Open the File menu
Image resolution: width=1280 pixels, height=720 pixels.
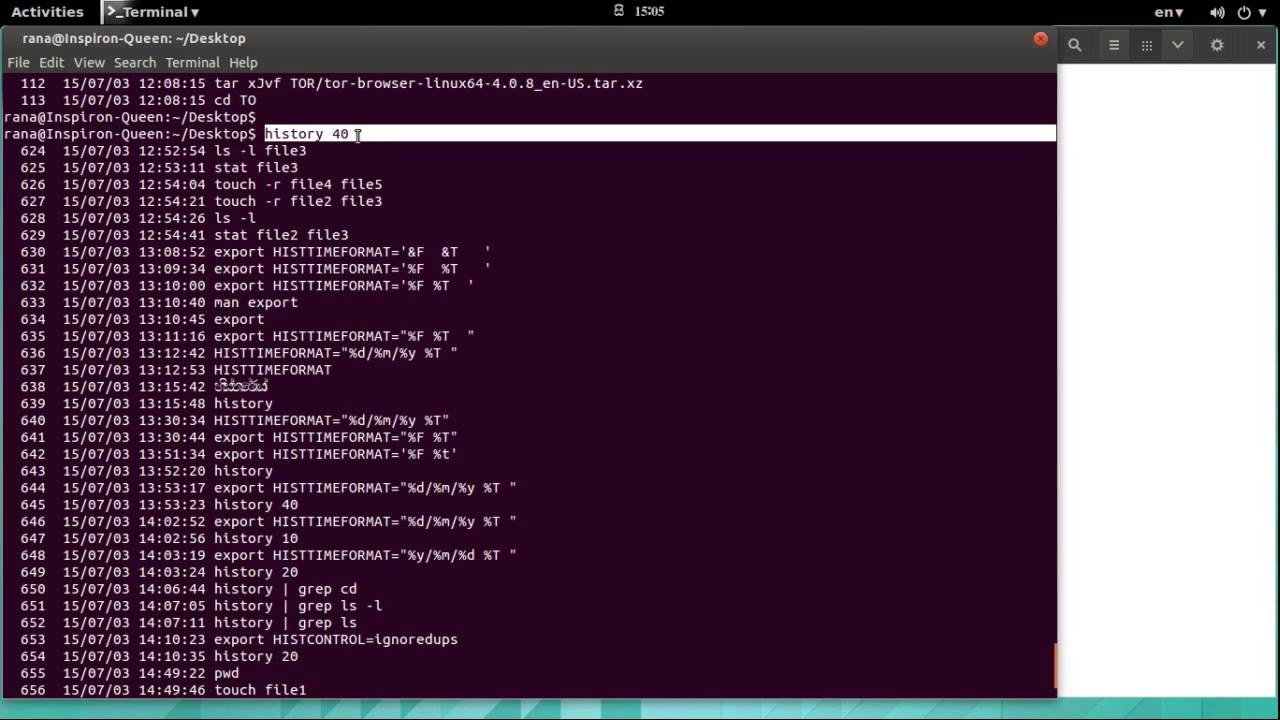coord(18,62)
